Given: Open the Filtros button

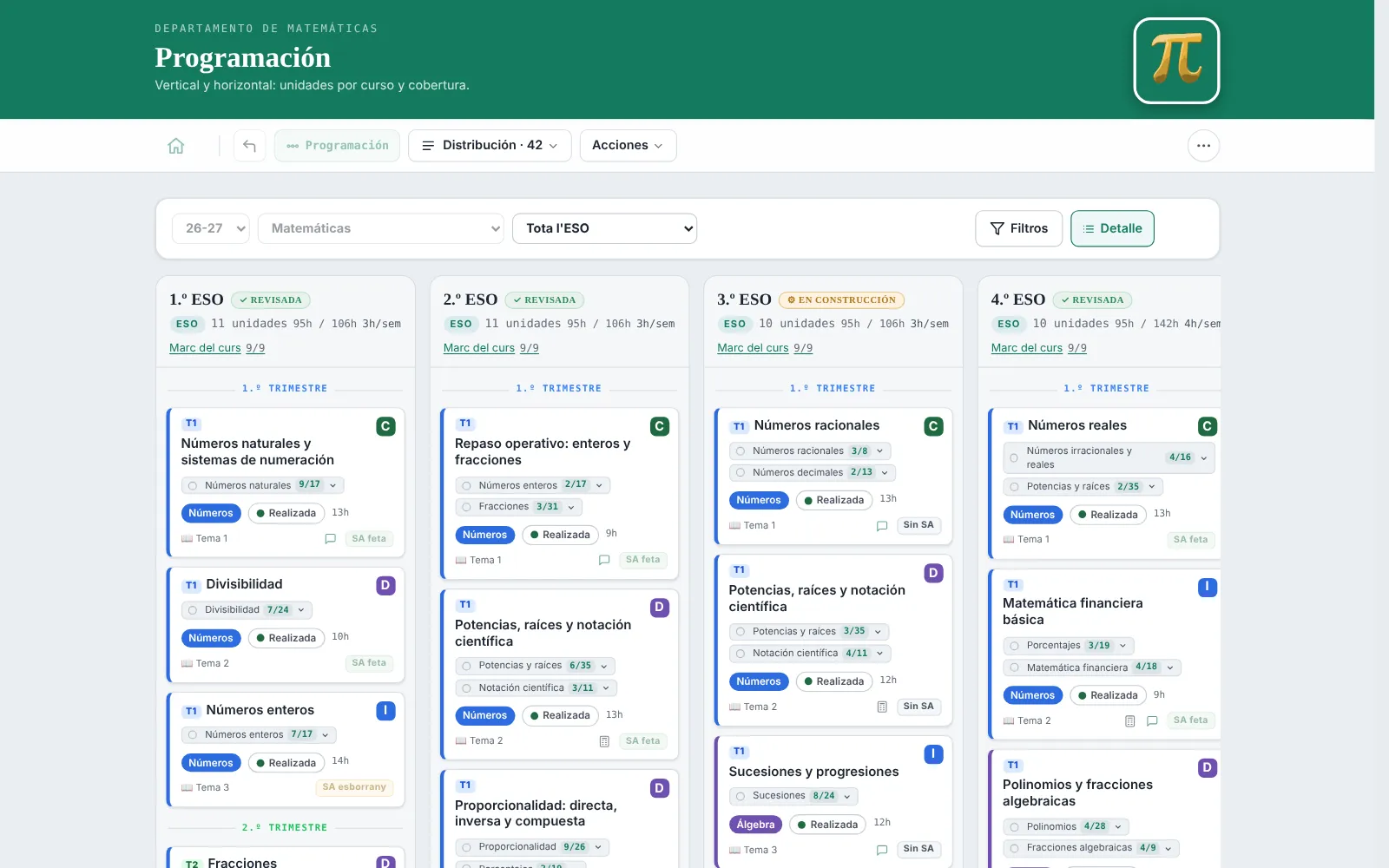Looking at the screenshot, I should pos(1018,228).
